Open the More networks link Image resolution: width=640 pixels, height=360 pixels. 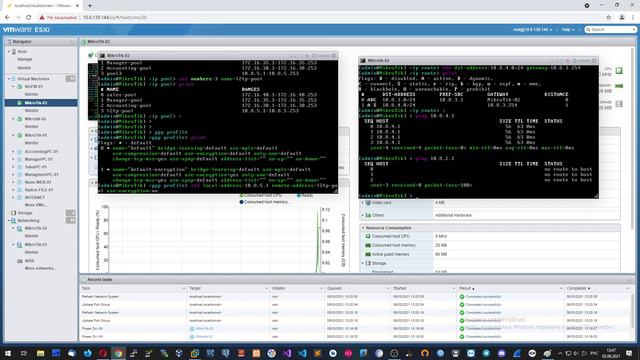pos(40,269)
